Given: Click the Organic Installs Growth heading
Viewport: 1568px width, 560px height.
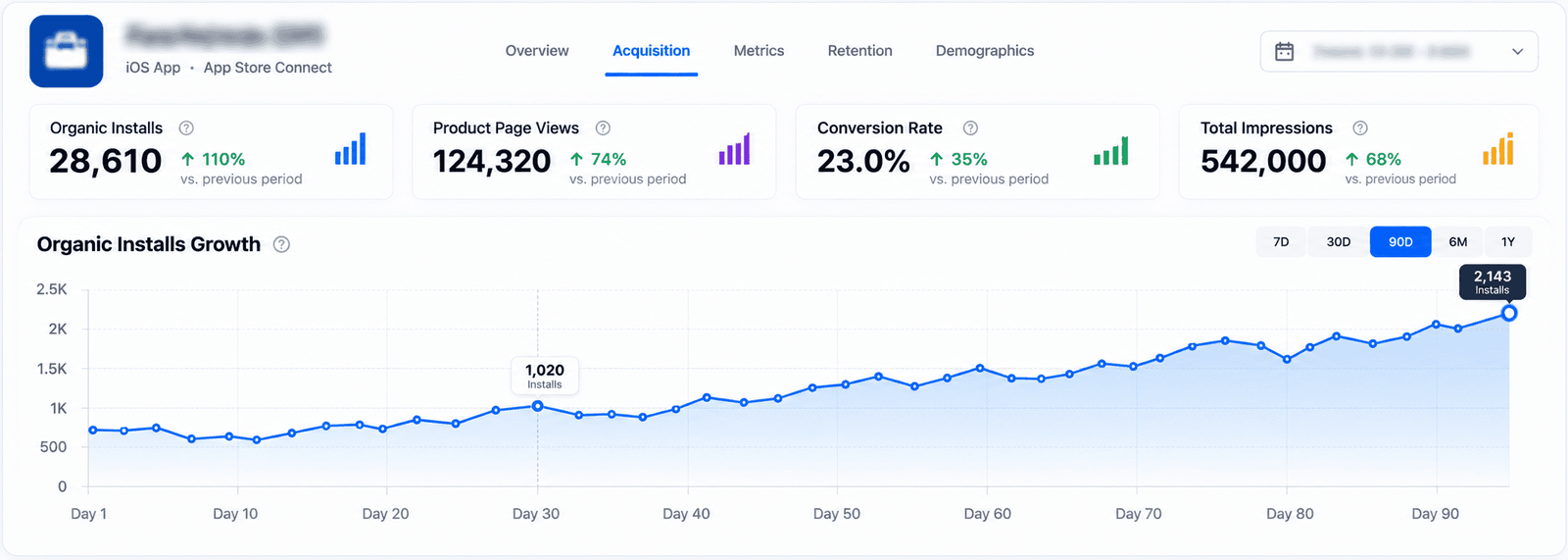Looking at the screenshot, I should click(x=149, y=244).
